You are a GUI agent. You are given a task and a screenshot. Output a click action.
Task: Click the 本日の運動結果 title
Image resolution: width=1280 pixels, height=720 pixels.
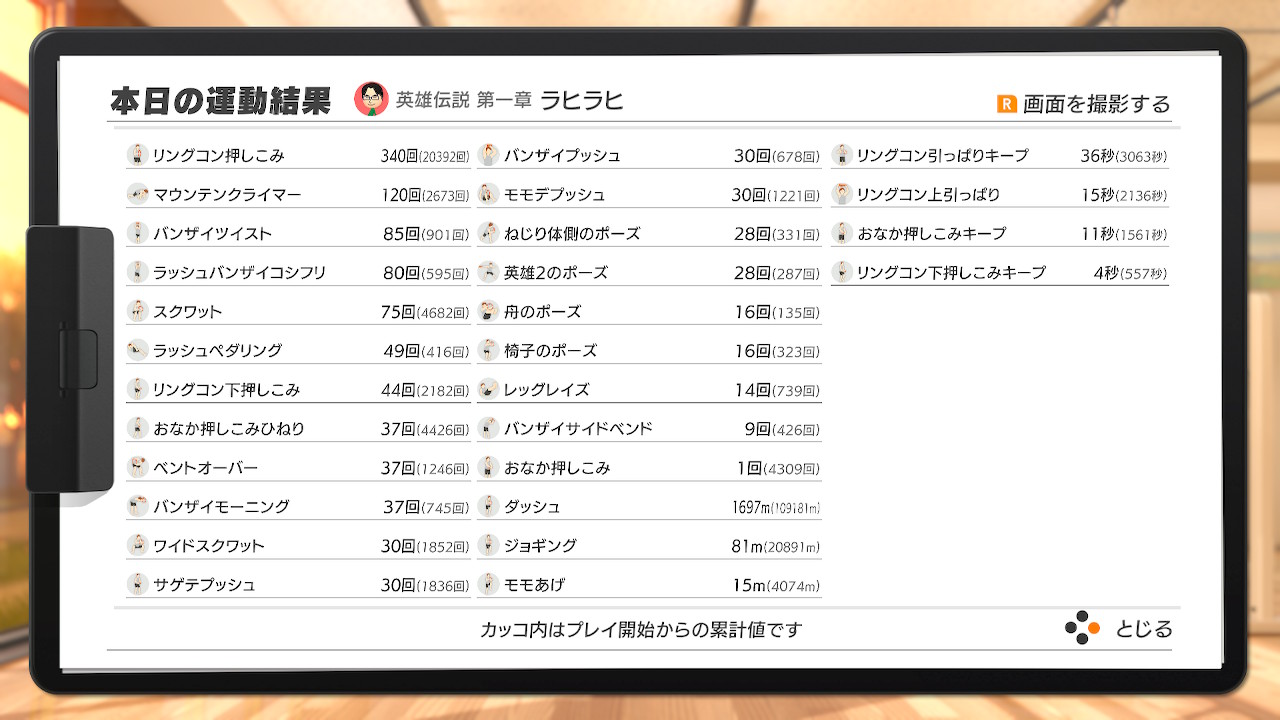(220, 101)
